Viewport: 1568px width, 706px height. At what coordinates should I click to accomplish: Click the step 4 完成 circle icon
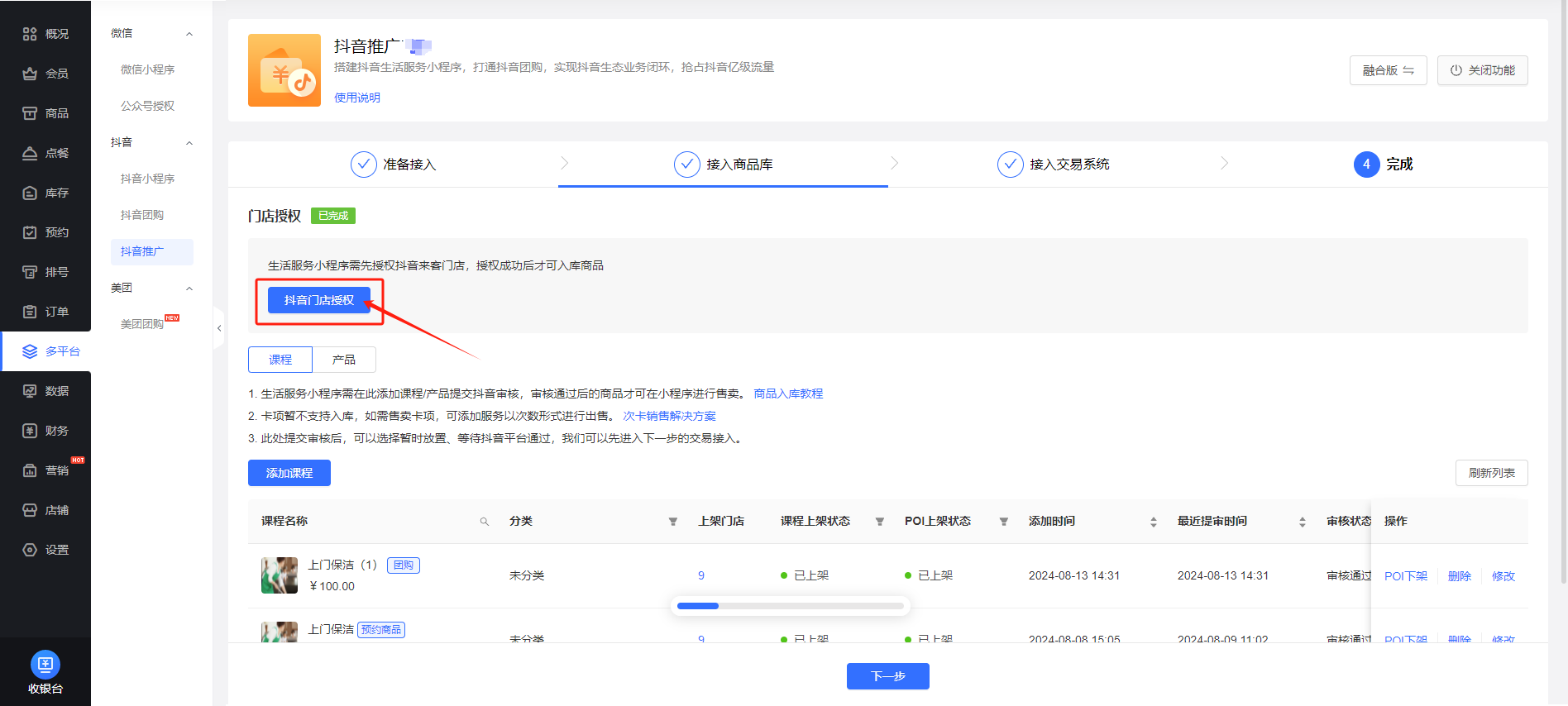click(x=1367, y=165)
